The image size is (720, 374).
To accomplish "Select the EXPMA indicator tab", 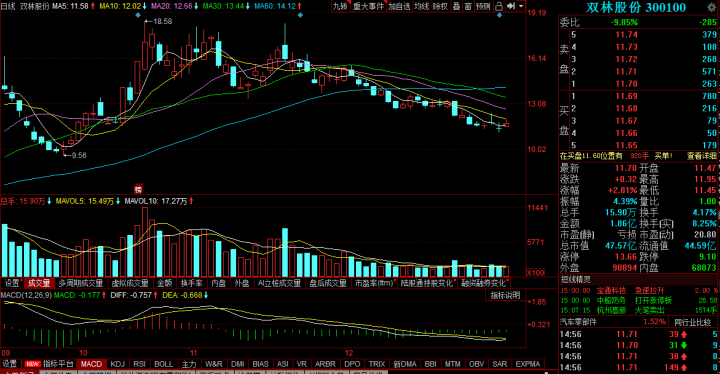I will (528, 364).
